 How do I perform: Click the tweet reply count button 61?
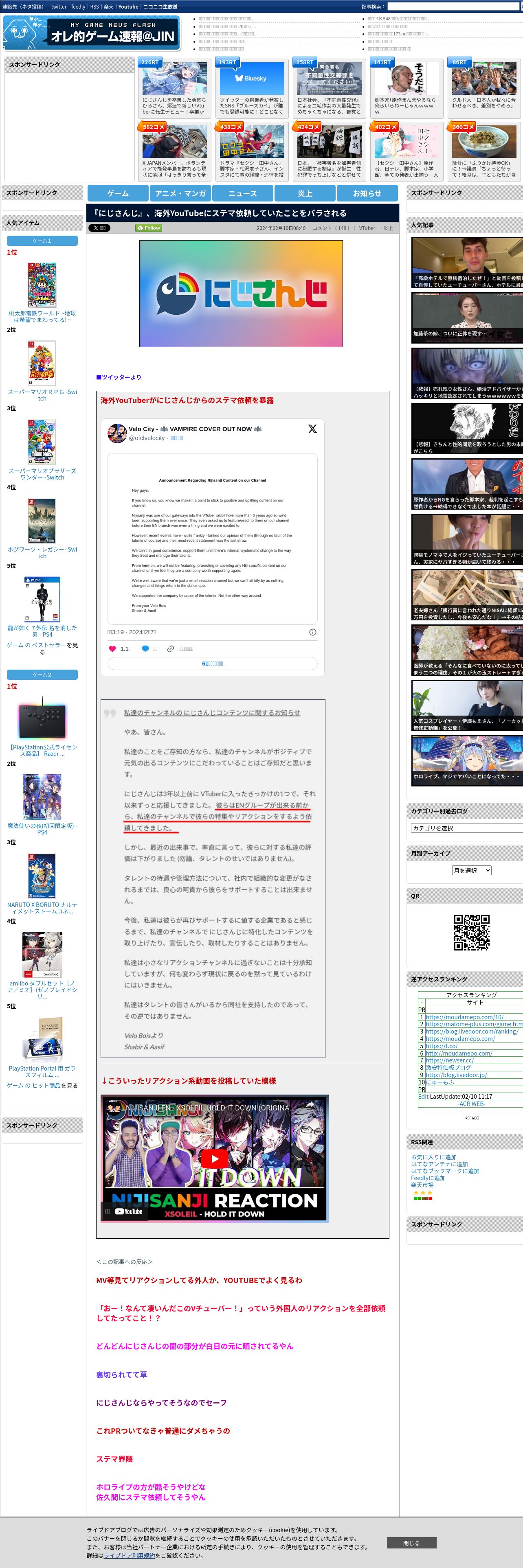coord(213,664)
